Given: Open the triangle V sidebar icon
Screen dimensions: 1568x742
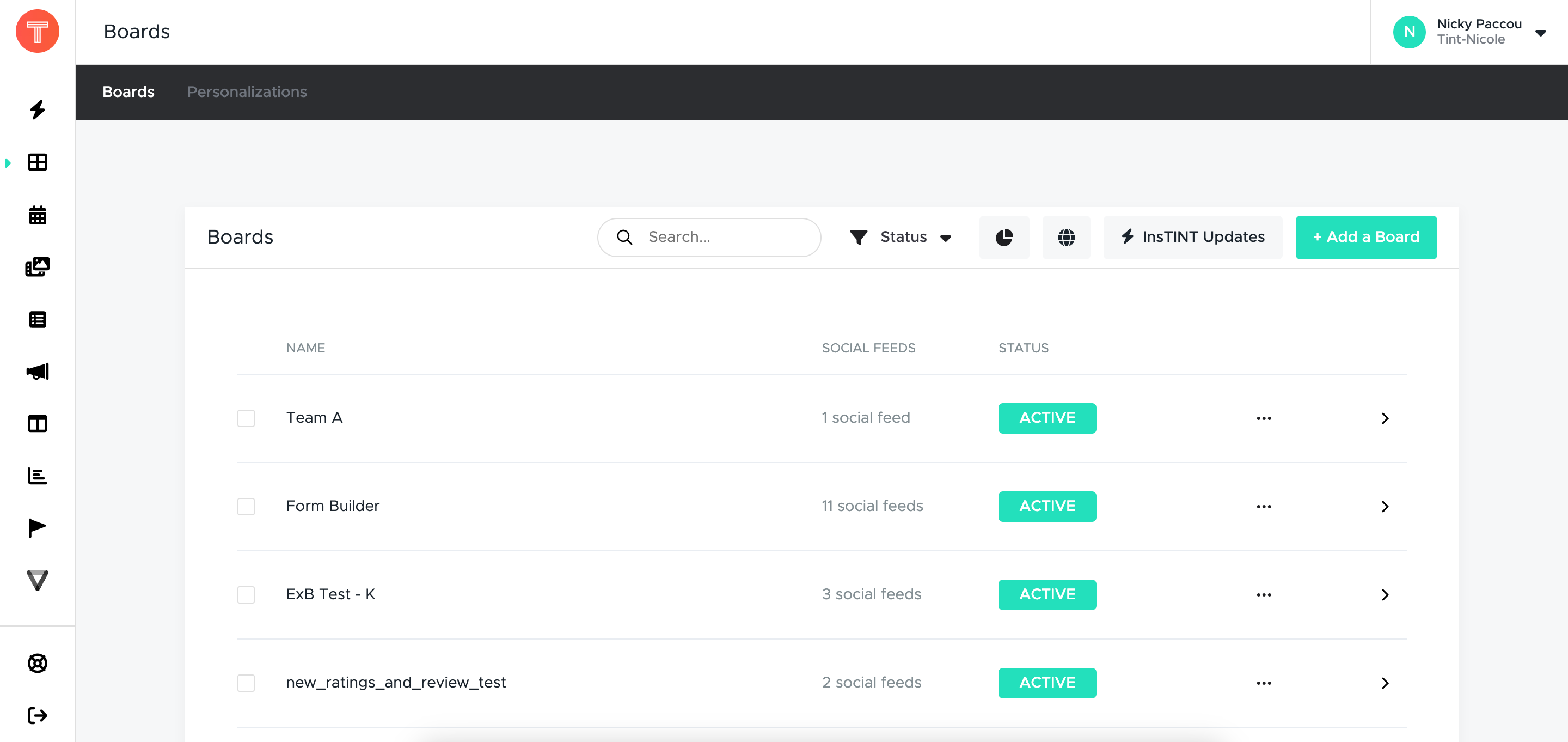Looking at the screenshot, I should pyautogui.click(x=38, y=580).
